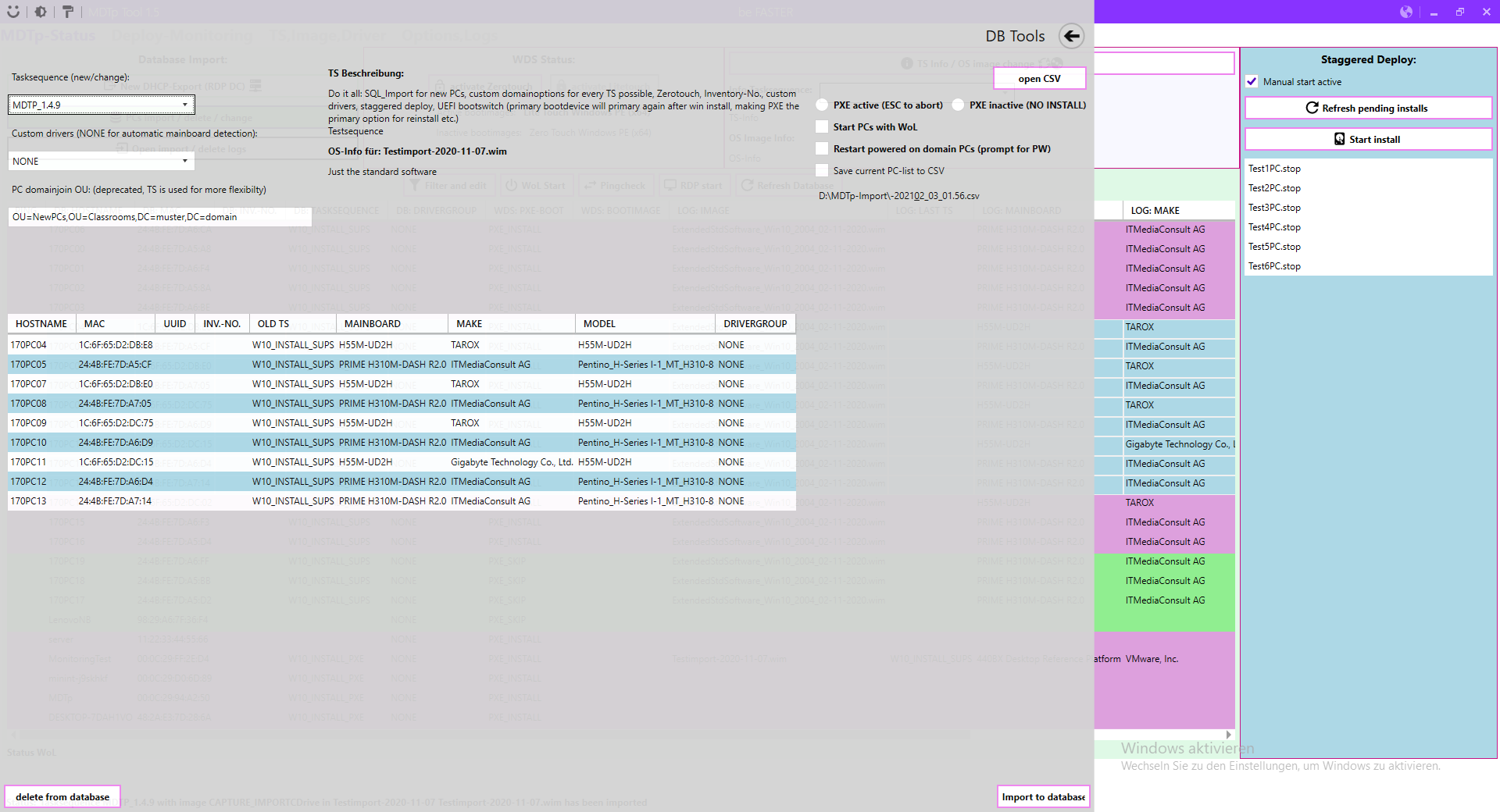Click the Gigabyte Technology Co. cell in LOG: MAKE column
Screen dimensions: 1500x812
1179,444
